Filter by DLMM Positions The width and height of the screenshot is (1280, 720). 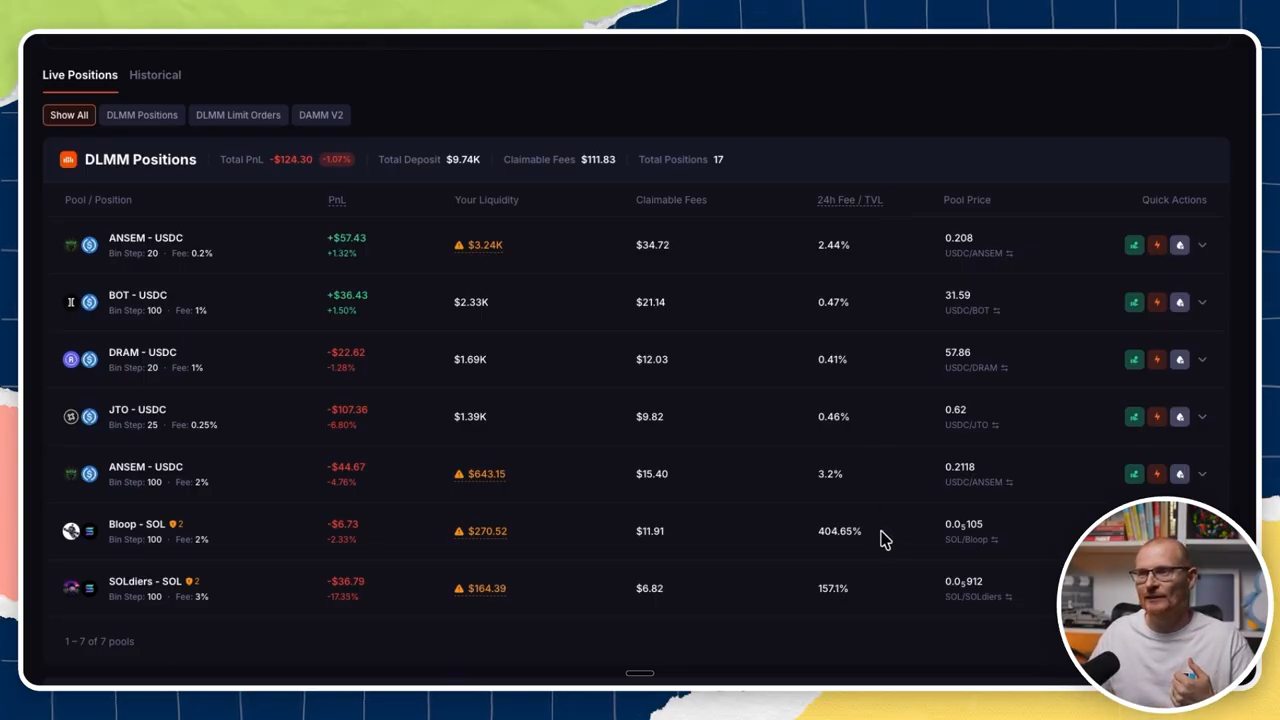click(x=142, y=115)
